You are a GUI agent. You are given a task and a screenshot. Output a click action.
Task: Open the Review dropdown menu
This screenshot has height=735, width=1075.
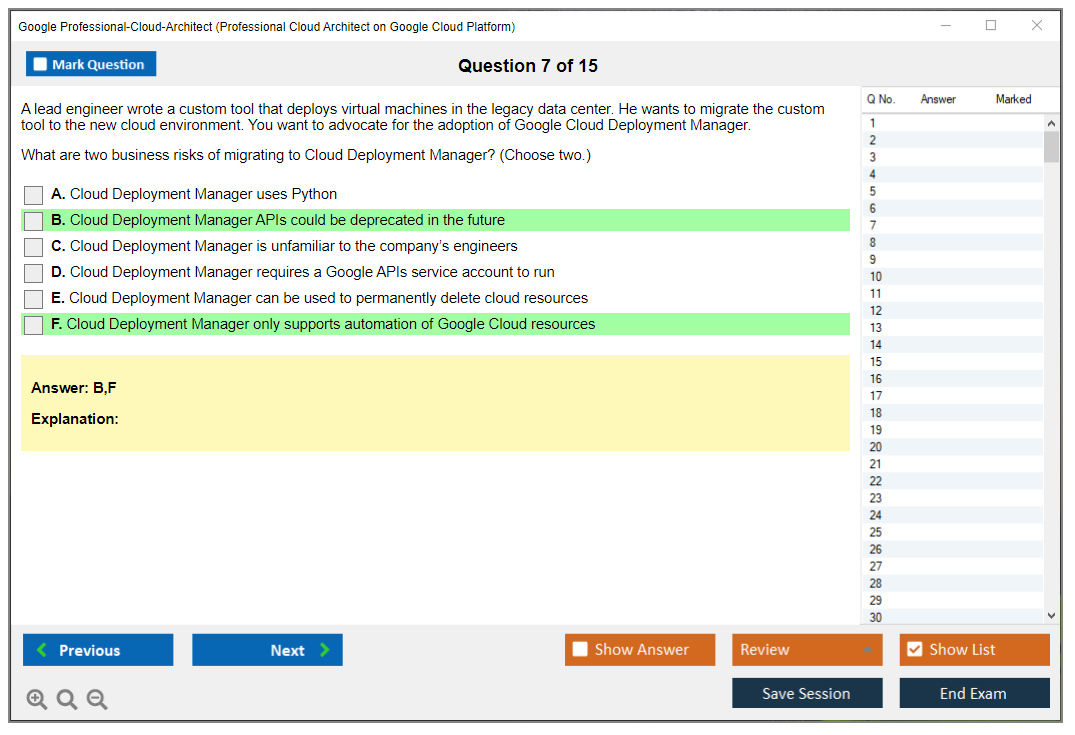807,650
